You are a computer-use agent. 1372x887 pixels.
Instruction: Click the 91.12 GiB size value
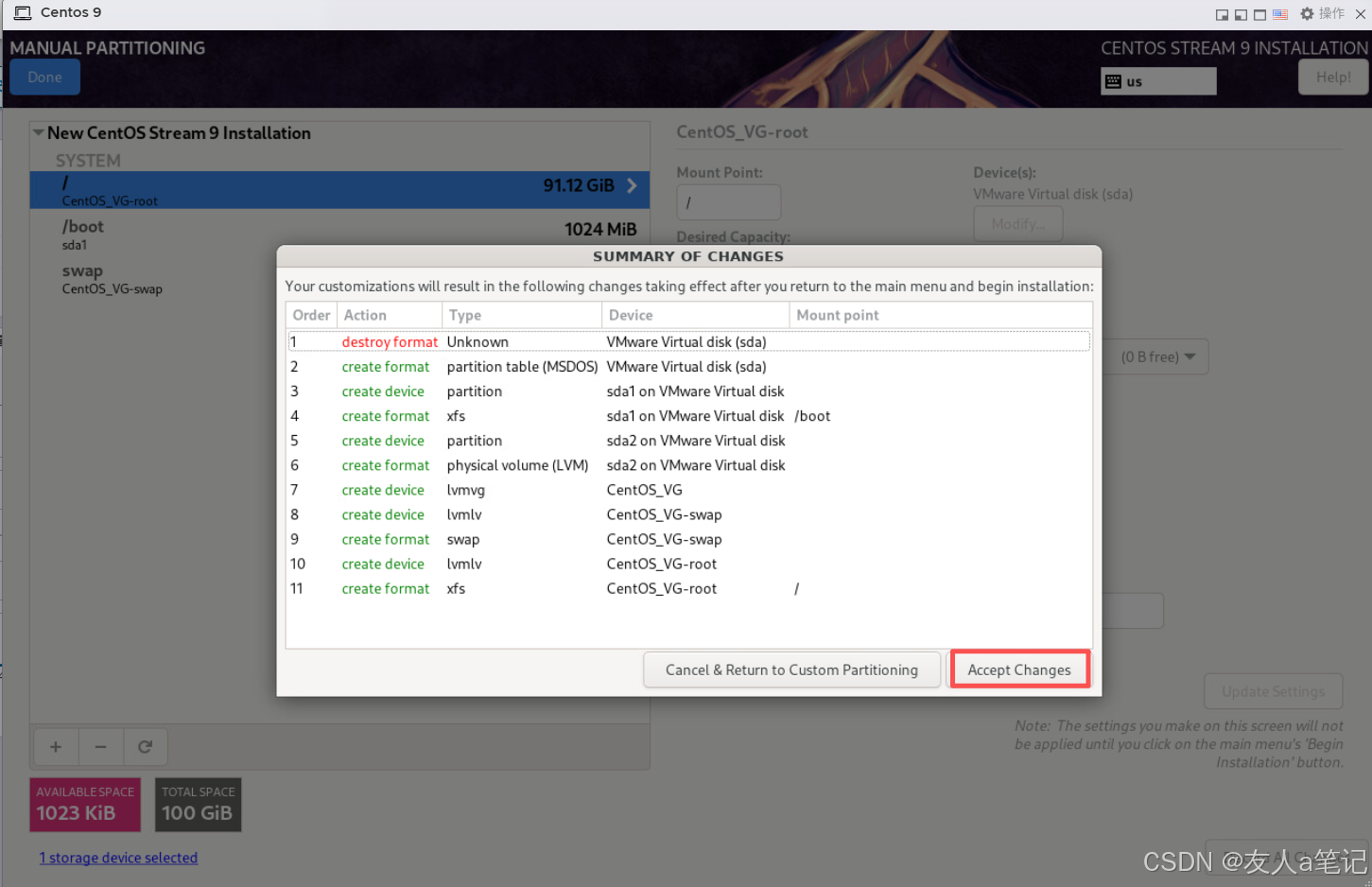point(579,185)
